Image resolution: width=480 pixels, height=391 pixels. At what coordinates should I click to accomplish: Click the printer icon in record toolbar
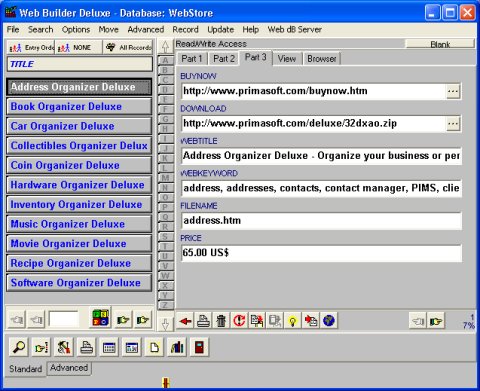click(x=203, y=321)
